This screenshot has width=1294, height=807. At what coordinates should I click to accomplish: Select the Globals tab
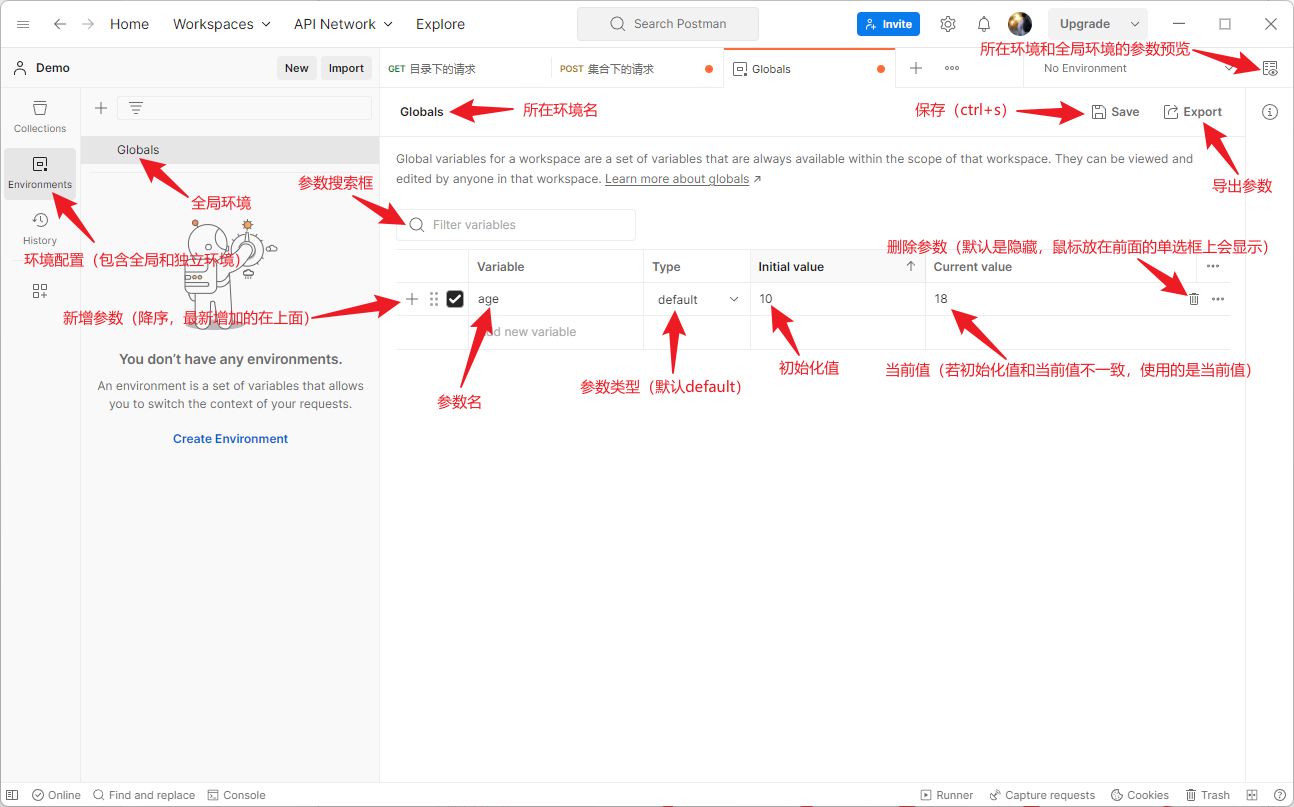809,69
